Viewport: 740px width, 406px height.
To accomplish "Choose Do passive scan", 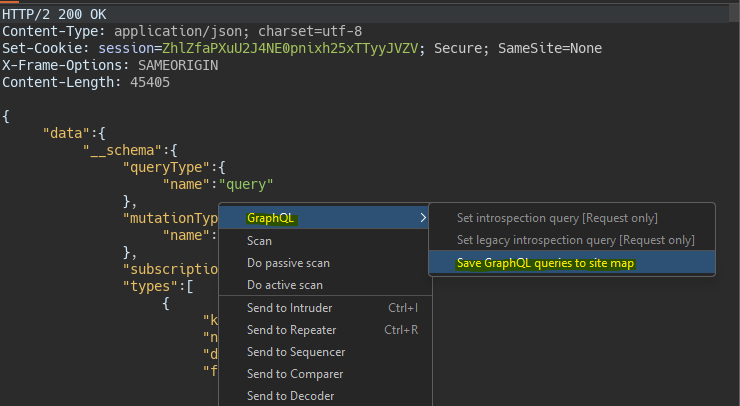I will pyautogui.click(x=288, y=263).
